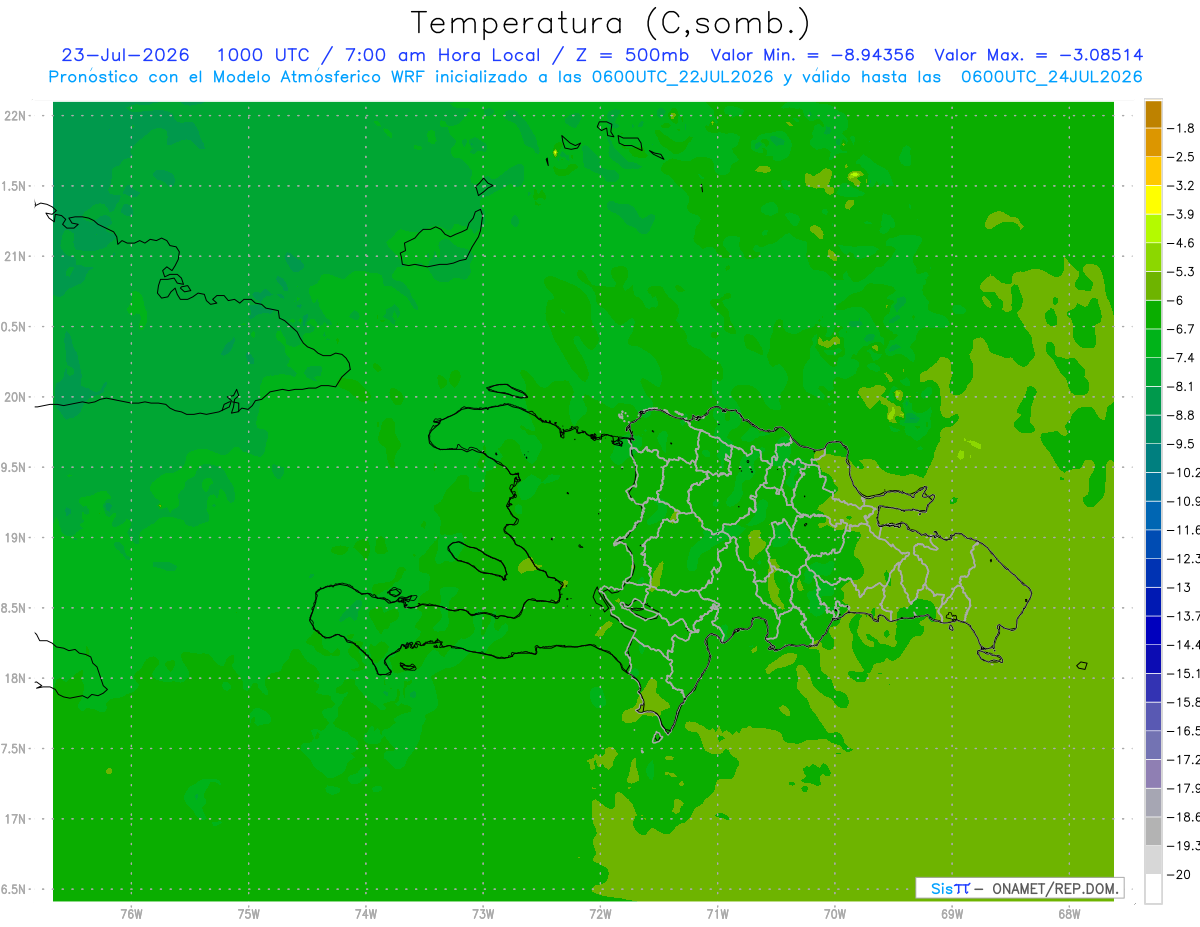Click the '21N' latitude axis label
Screen dimensions: 1200x927
point(15,257)
